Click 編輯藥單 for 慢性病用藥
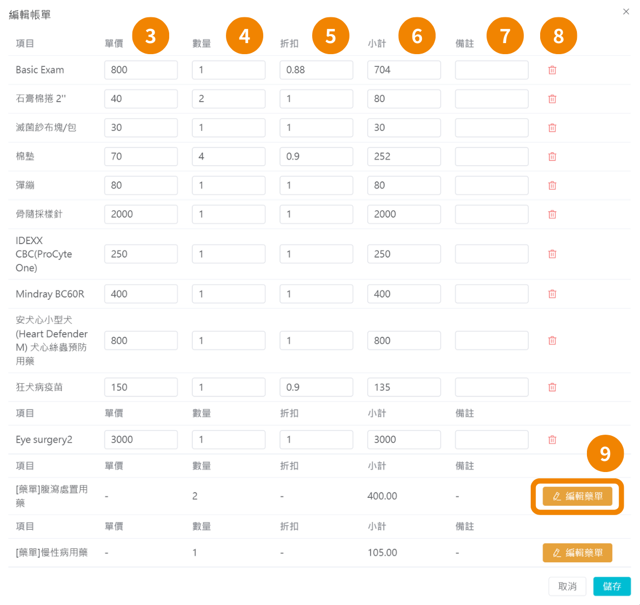 577,553
